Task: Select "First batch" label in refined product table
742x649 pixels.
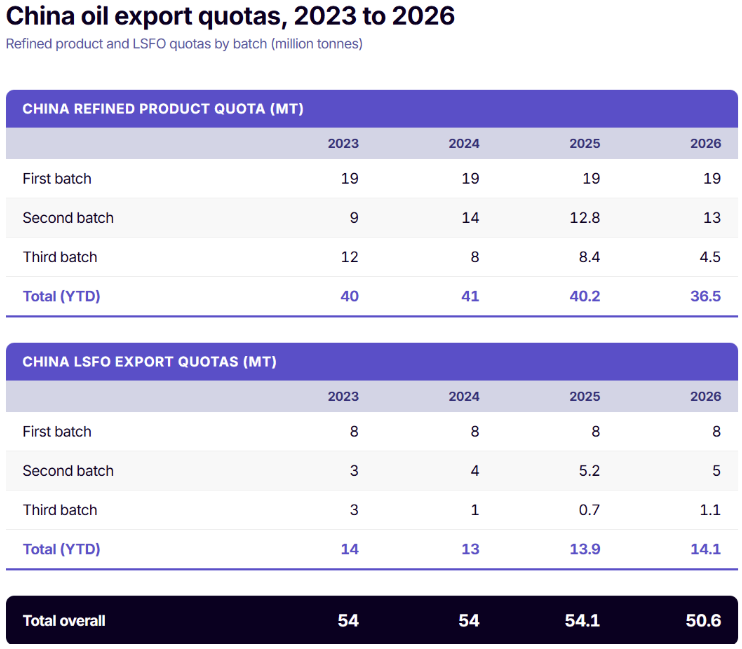Action: [x=57, y=178]
